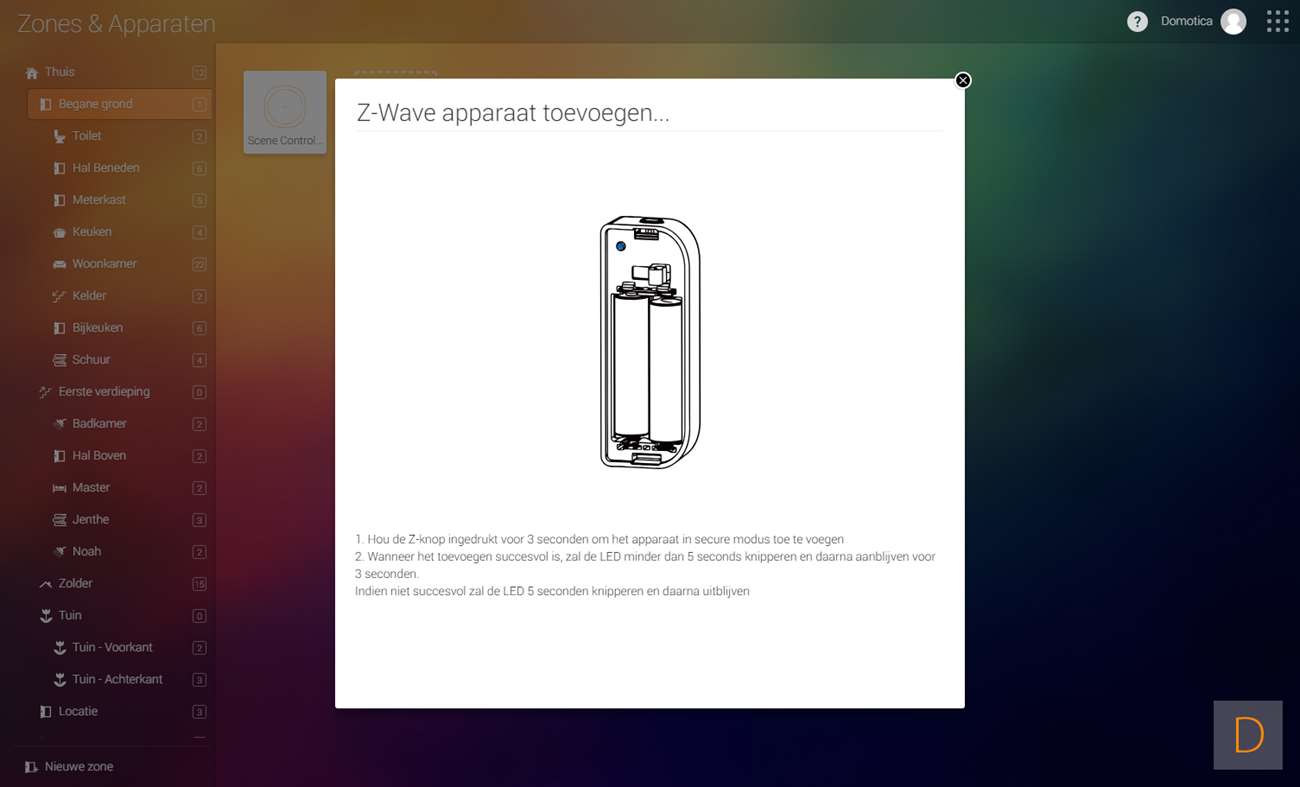Click the Tuin plant icon
Image resolution: width=1300 pixels, height=787 pixels.
(45, 616)
